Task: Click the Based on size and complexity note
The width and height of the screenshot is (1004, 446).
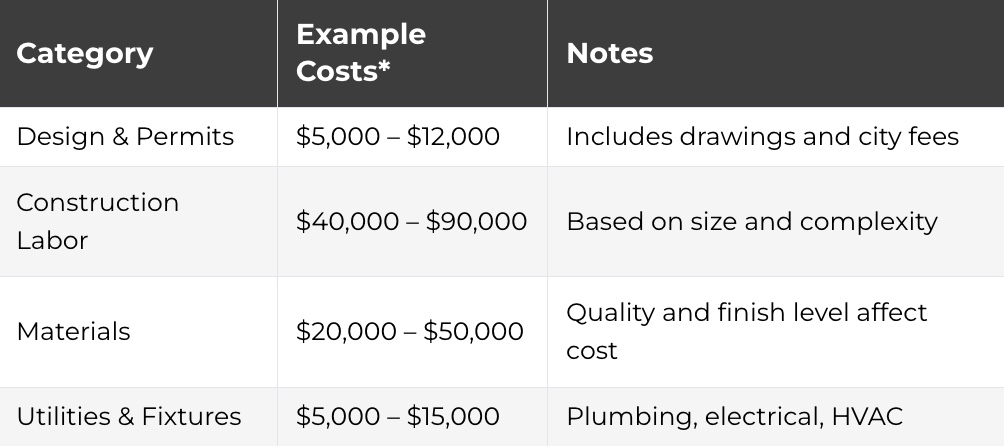Action: (x=752, y=221)
